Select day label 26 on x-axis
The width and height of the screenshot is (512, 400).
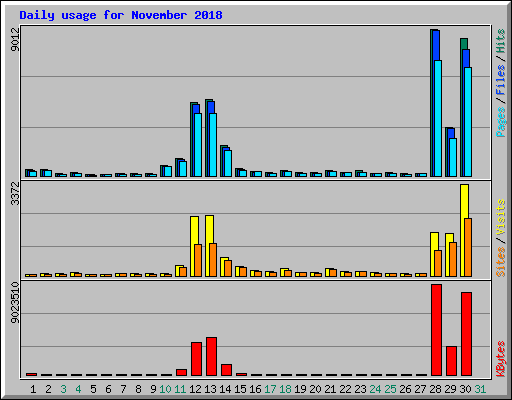pyautogui.click(x=405, y=389)
